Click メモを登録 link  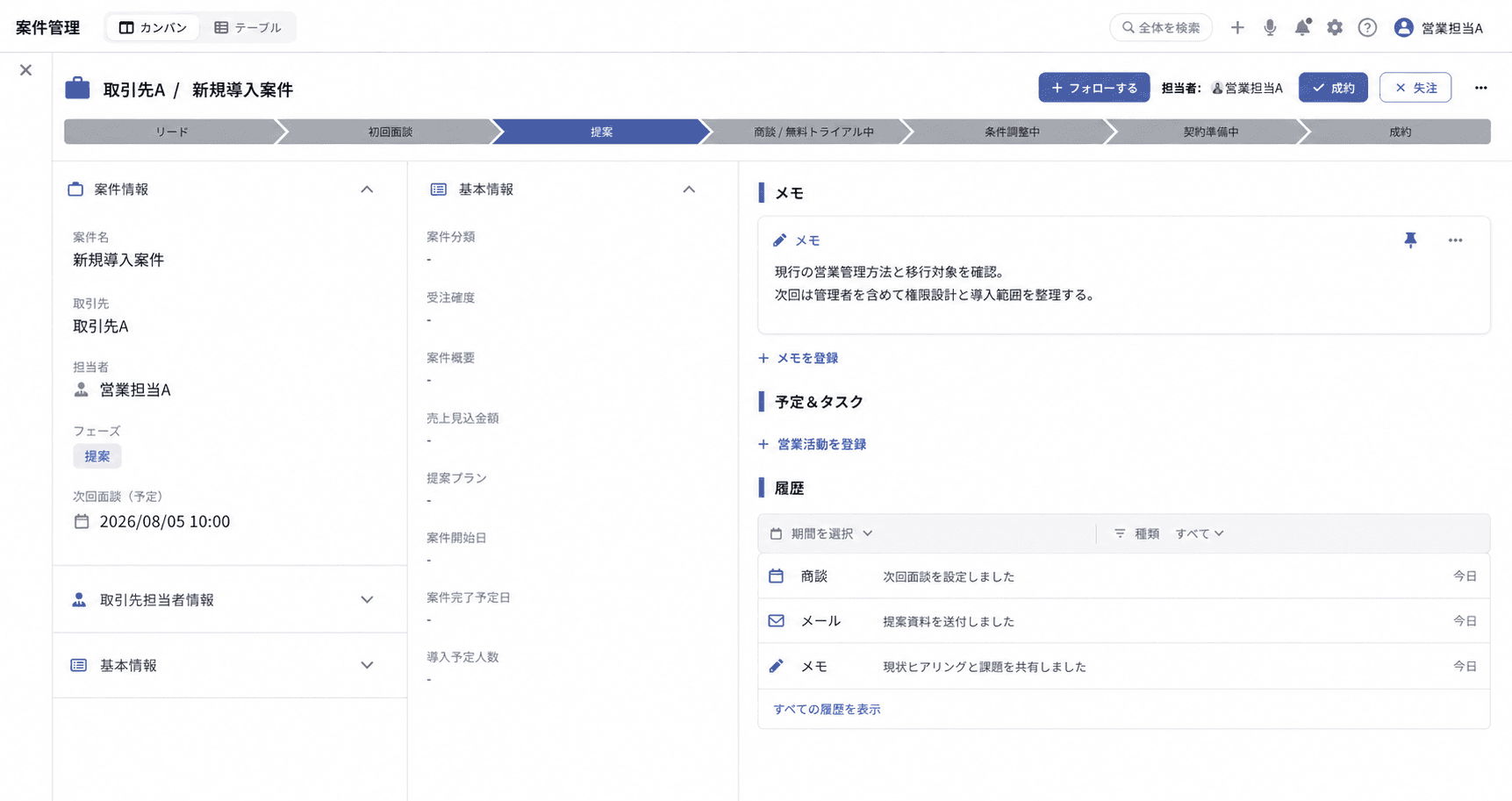pyautogui.click(x=799, y=358)
